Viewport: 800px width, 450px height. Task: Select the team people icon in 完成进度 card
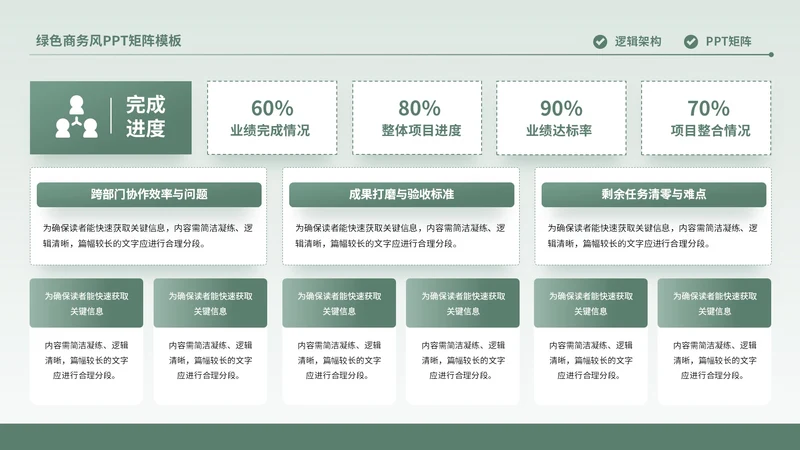(x=77, y=117)
